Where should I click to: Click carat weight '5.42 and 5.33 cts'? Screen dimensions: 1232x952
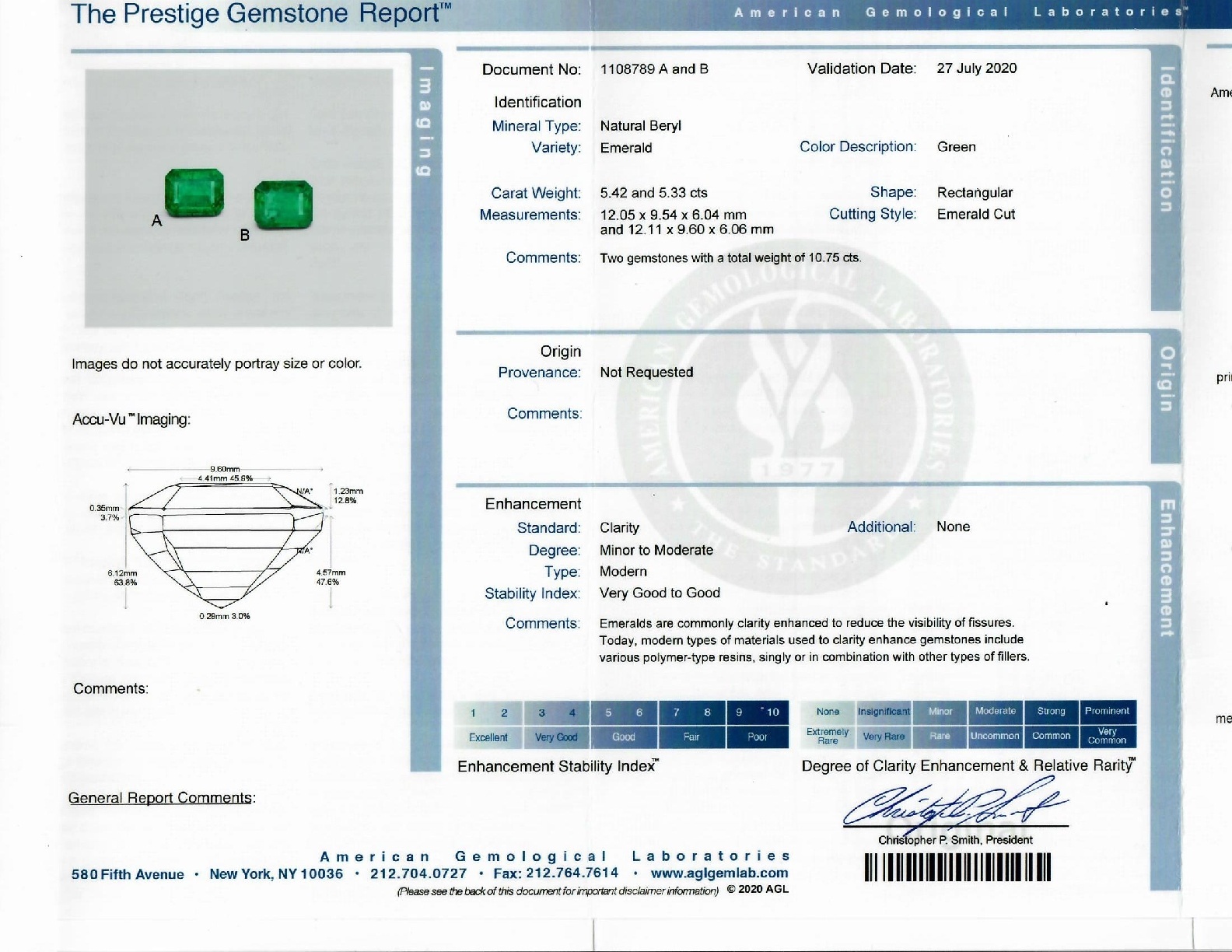[x=653, y=193]
